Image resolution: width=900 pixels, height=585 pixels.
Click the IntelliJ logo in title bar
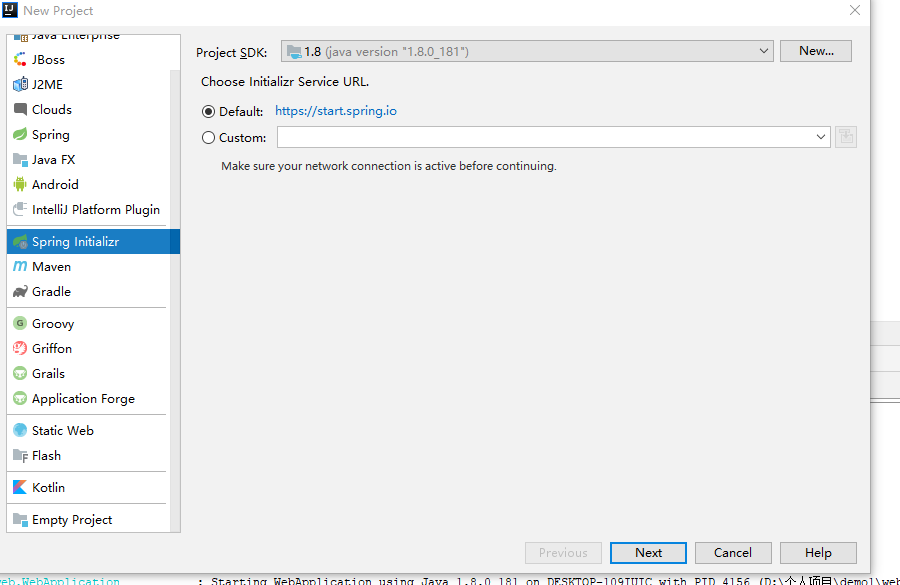pyautogui.click(x=10, y=10)
